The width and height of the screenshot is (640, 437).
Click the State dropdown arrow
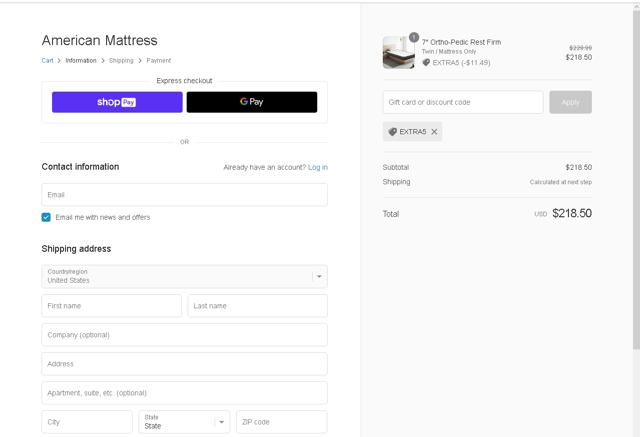(x=222, y=421)
